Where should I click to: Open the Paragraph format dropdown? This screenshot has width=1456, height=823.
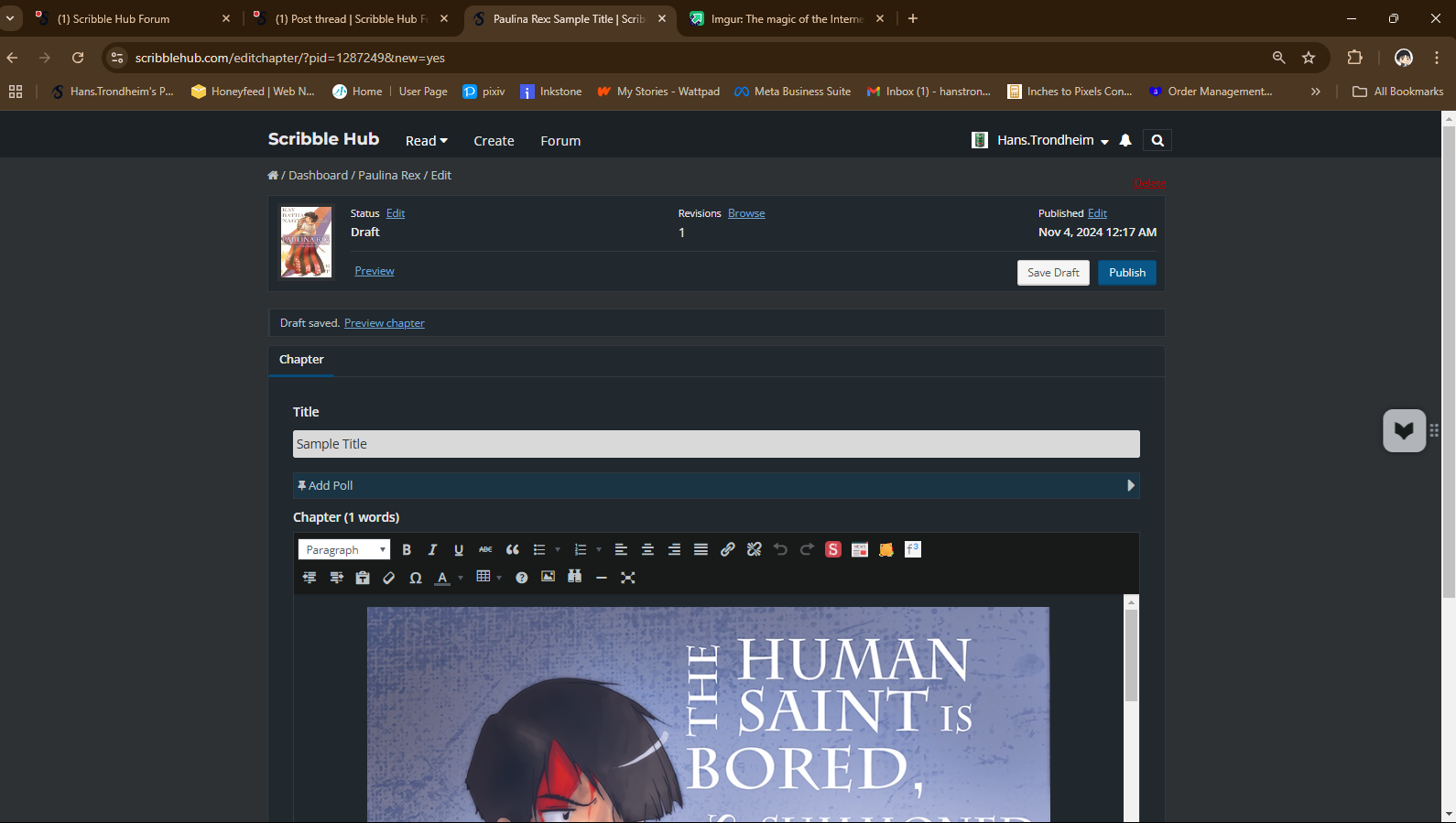coord(344,550)
